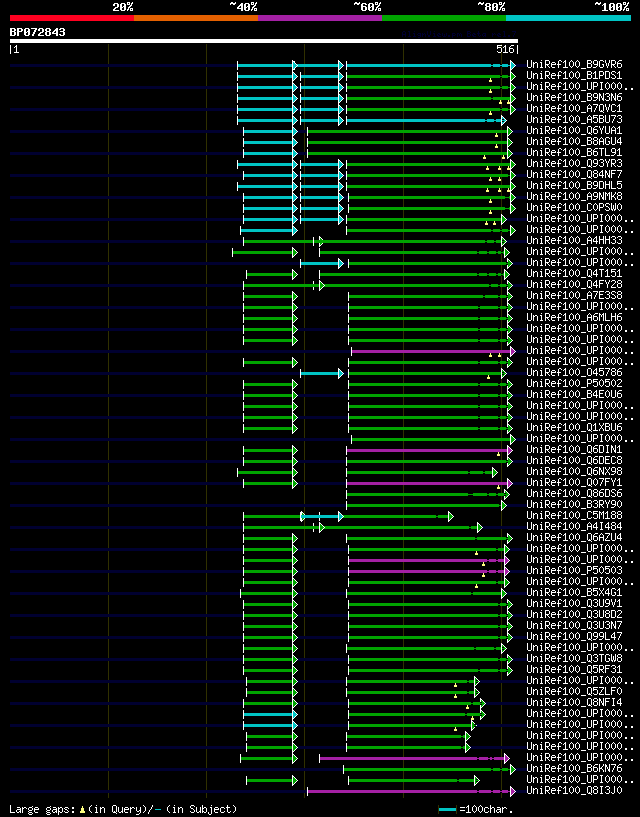The width and height of the screenshot is (640, 817).
Task: Select the UniRef100_A7E3S8 label
Action: click(x=574, y=295)
